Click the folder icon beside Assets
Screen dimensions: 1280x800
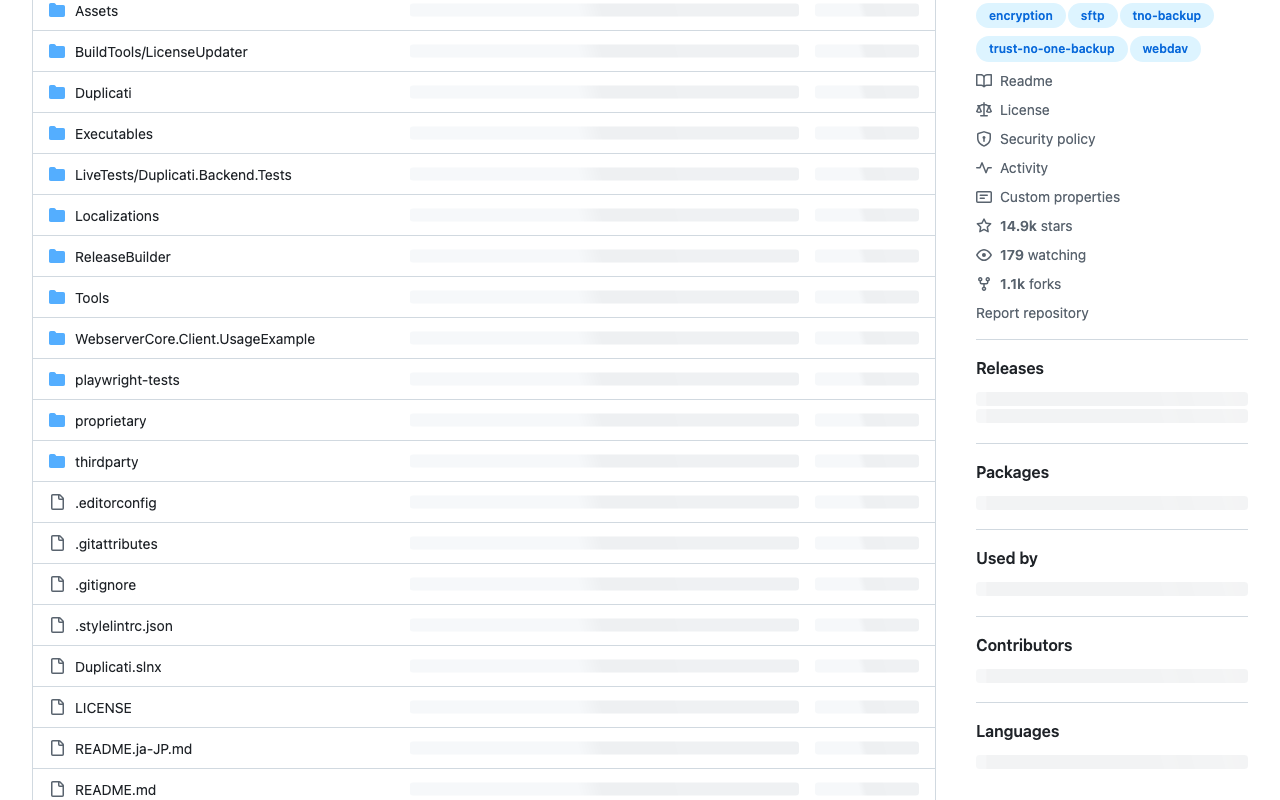tap(57, 11)
